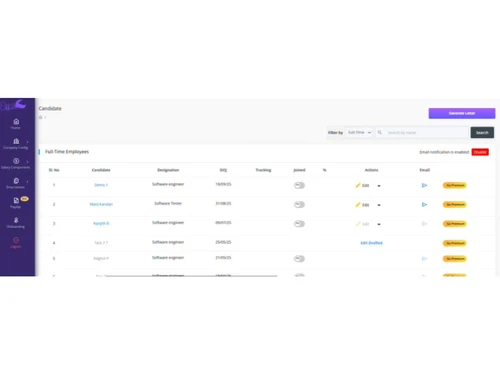Click the DOJ column header

click(x=223, y=170)
